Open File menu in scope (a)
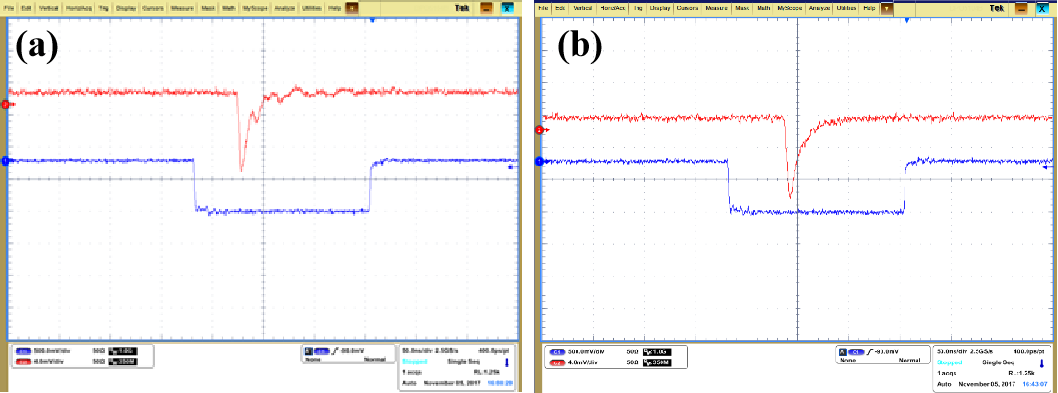Viewport: 1058px width, 393px height. pos(9,8)
